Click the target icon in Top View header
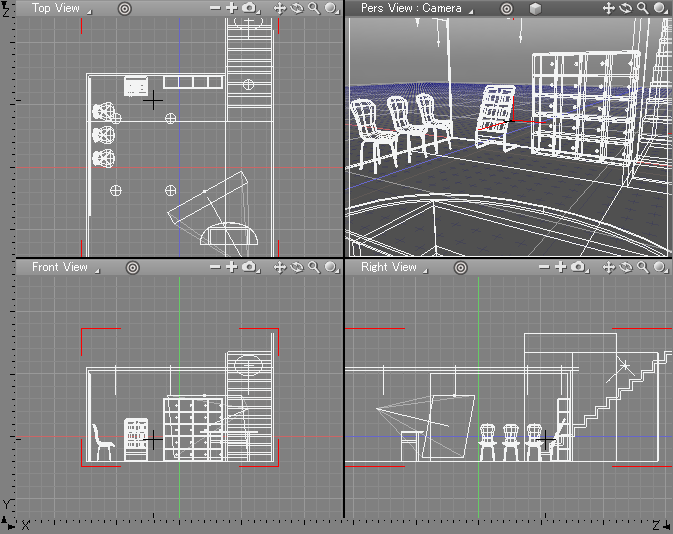 tap(124, 8)
